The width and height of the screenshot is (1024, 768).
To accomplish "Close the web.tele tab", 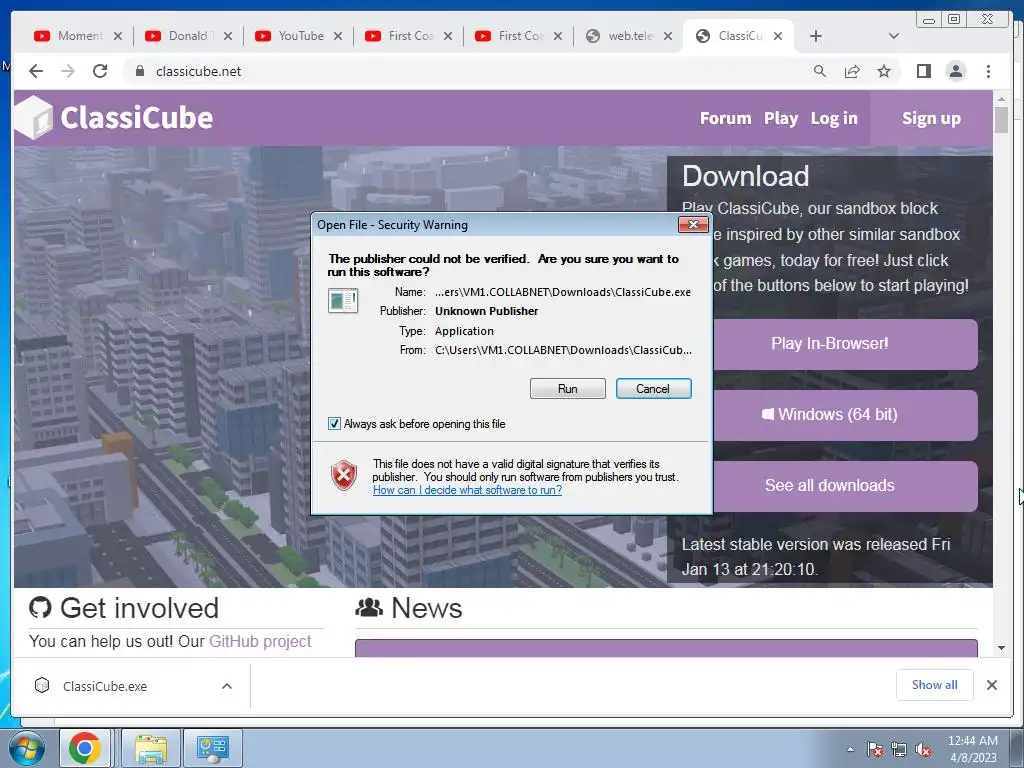I will click(667, 36).
